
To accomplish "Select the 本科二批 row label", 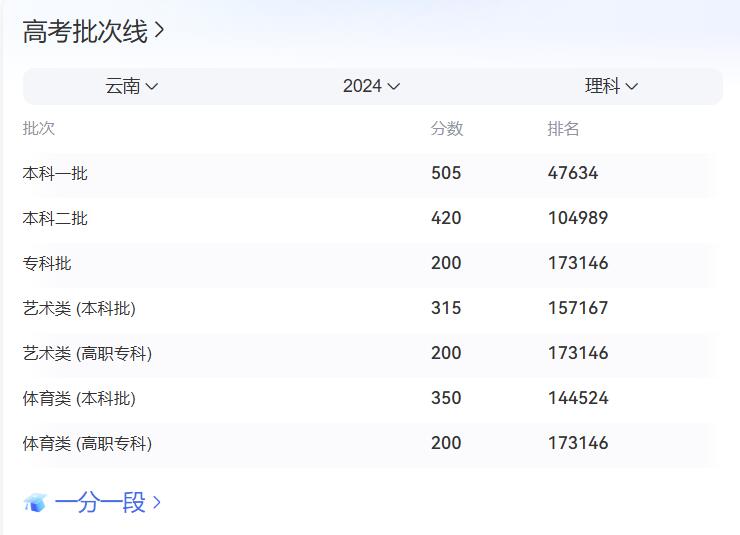I will click(55, 218).
